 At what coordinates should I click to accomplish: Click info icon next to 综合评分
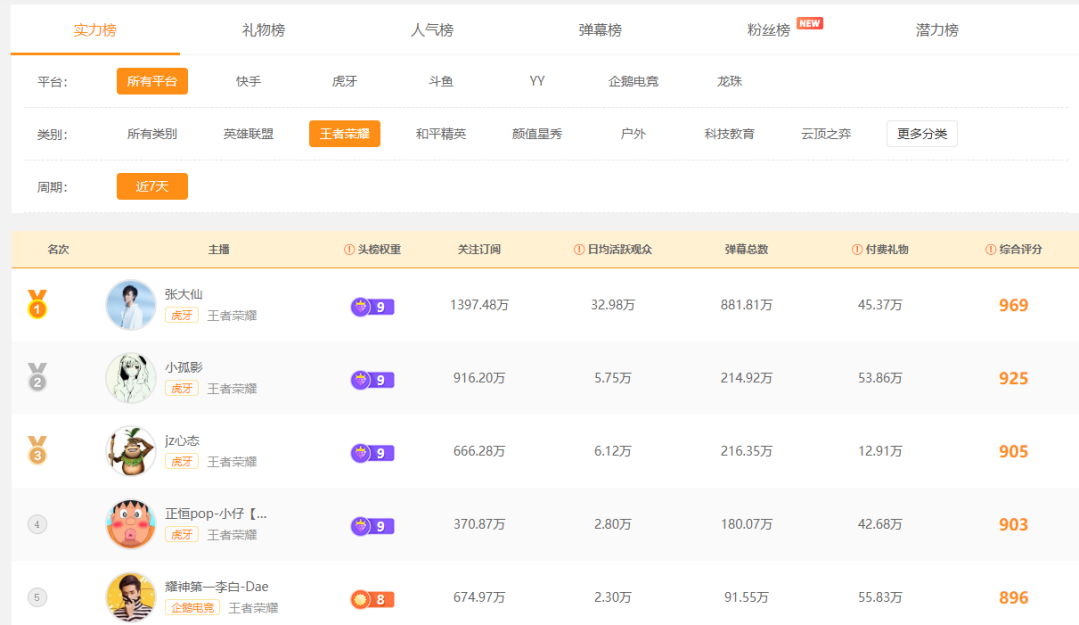tap(990, 249)
